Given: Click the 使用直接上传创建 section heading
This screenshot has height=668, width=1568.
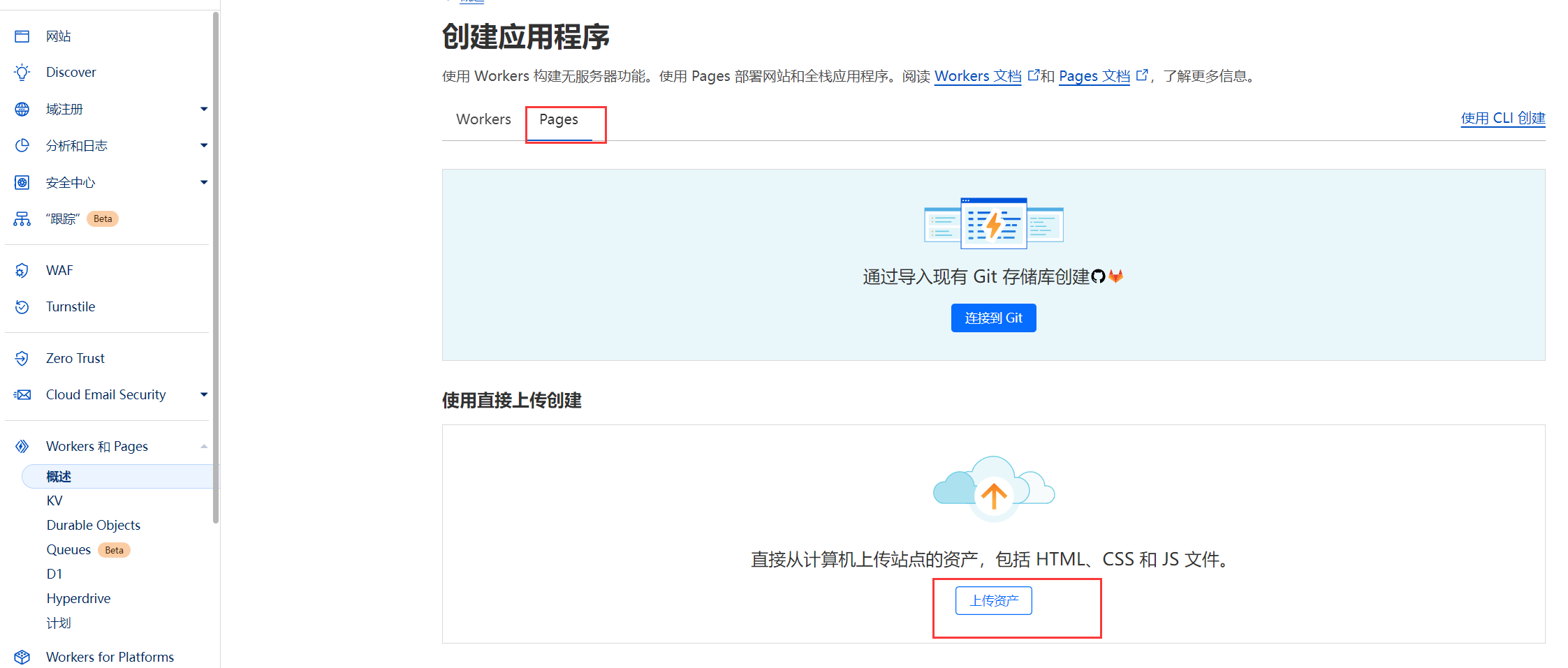Looking at the screenshot, I should [512, 401].
